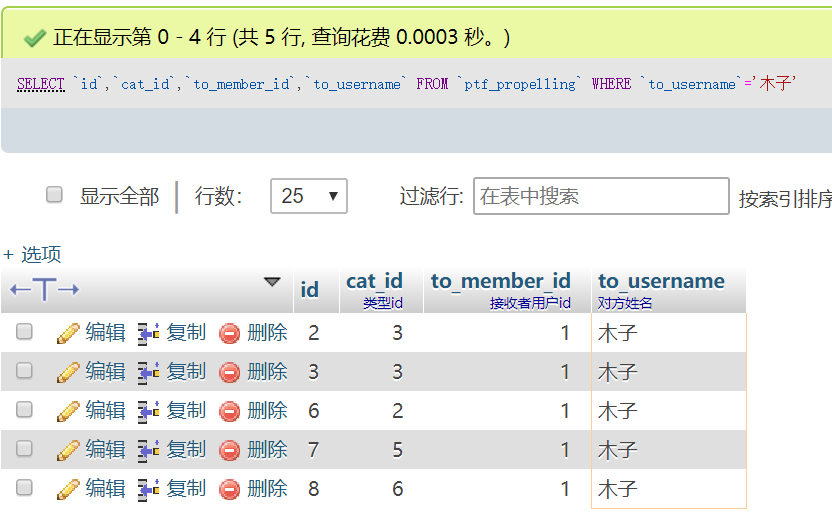Screen dimensions: 832x525
Task: Click 编辑 link for row id 3
Action: [105, 372]
